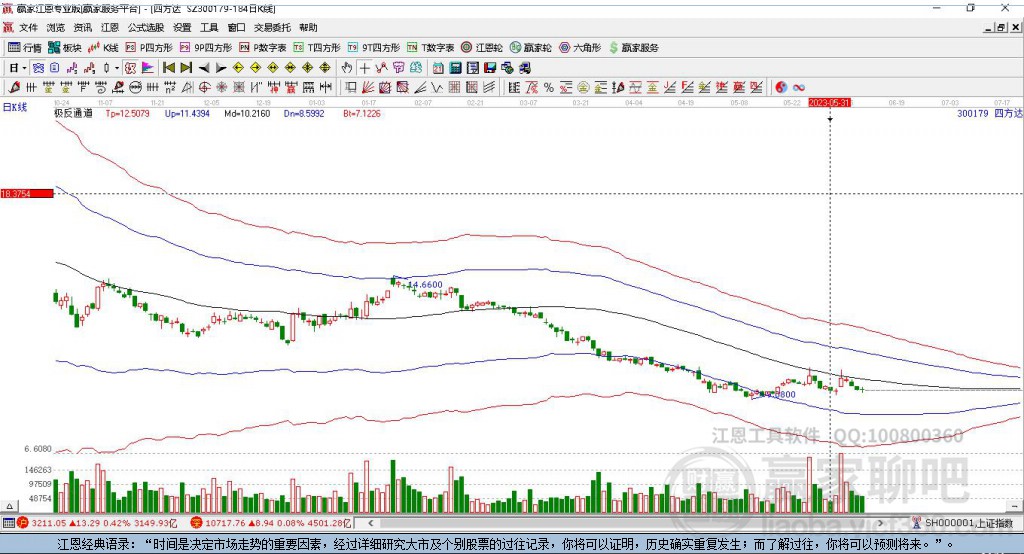Open the SH000001 上证指数 status entry
The width and height of the screenshot is (1024, 554).
pyautogui.click(x=963, y=523)
